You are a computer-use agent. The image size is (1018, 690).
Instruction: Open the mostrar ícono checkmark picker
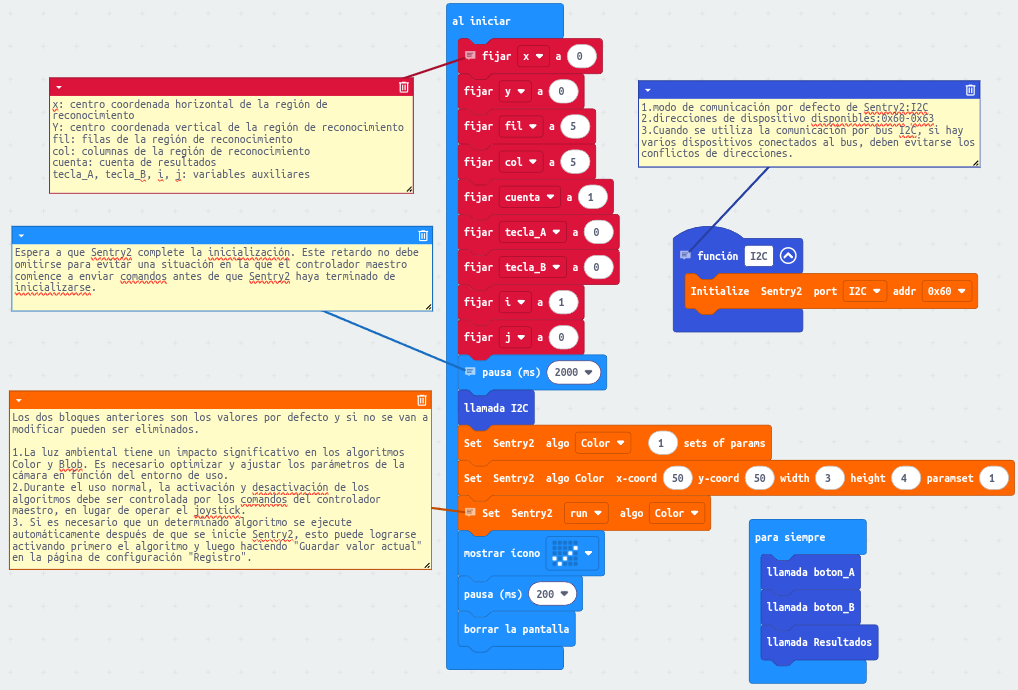[571, 554]
